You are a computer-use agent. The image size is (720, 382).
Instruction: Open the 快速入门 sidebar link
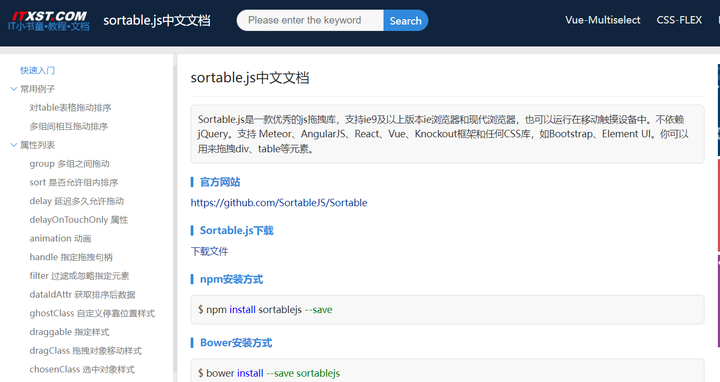click(37, 70)
